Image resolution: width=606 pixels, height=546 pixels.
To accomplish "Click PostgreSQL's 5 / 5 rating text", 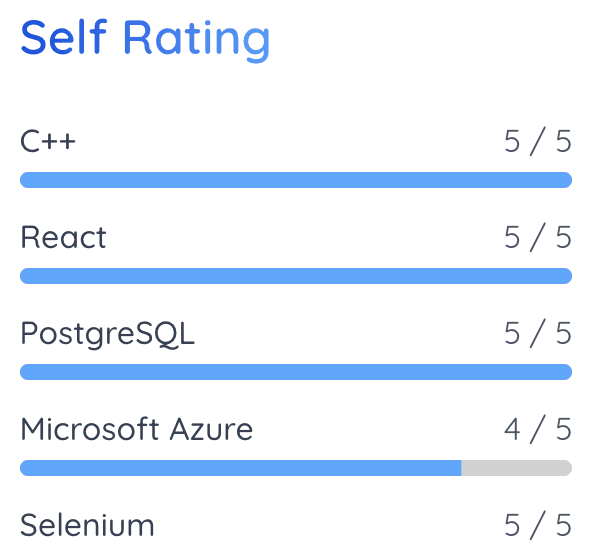I will (538, 333).
